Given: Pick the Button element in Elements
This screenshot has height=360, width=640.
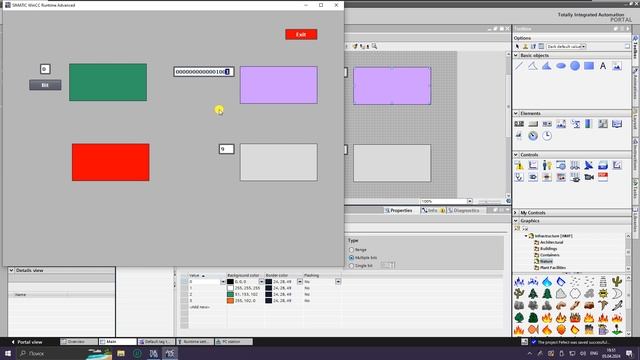Looking at the screenshot, I should click(533, 124).
